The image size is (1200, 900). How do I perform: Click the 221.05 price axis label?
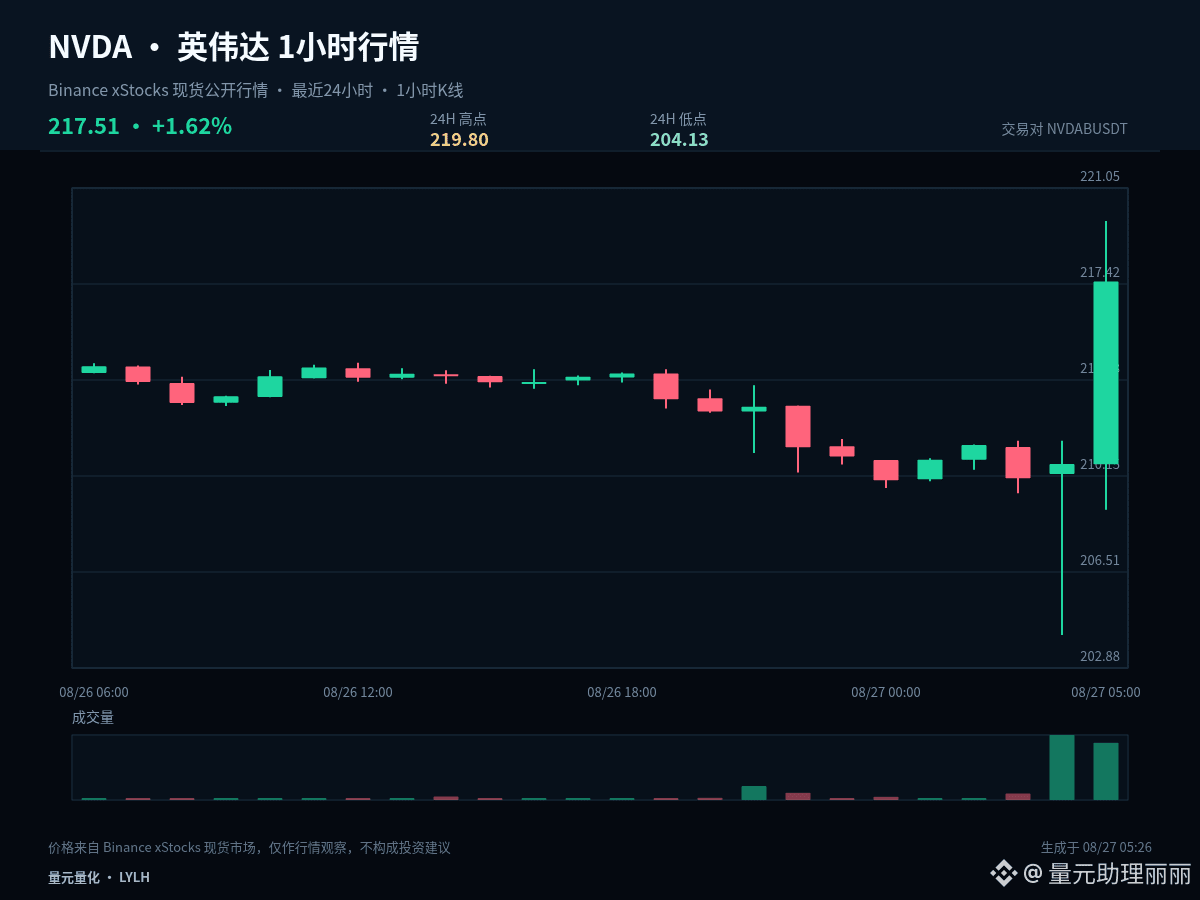1100,176
